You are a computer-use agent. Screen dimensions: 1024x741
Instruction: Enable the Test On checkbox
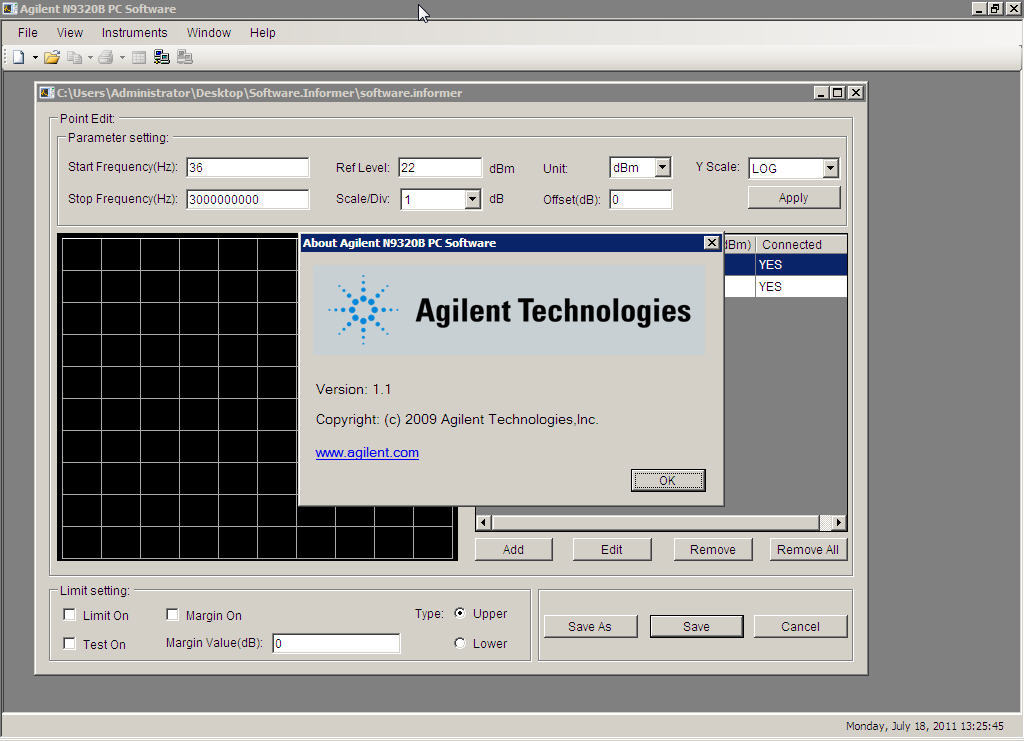coord(69,643)
